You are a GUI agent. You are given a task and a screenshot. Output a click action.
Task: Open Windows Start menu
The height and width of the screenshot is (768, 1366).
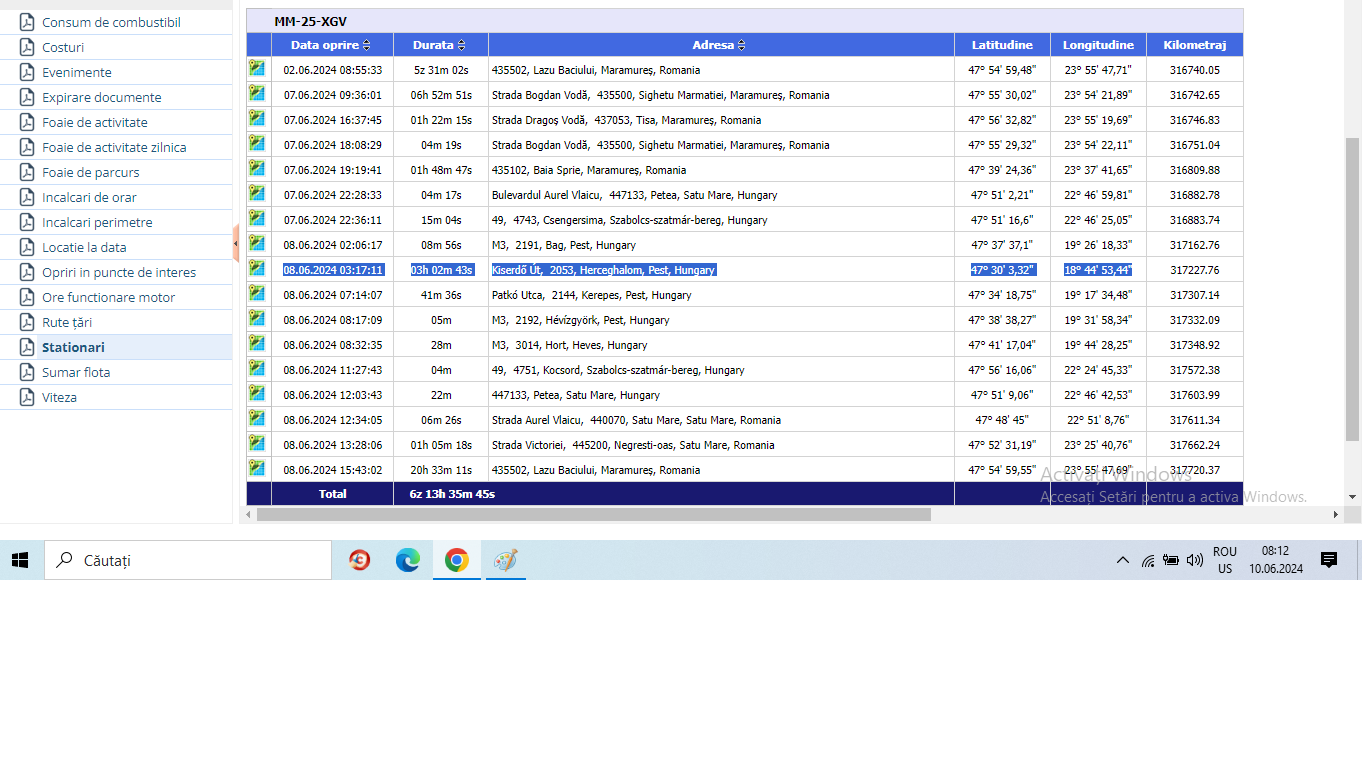click(x=20, y=560)
